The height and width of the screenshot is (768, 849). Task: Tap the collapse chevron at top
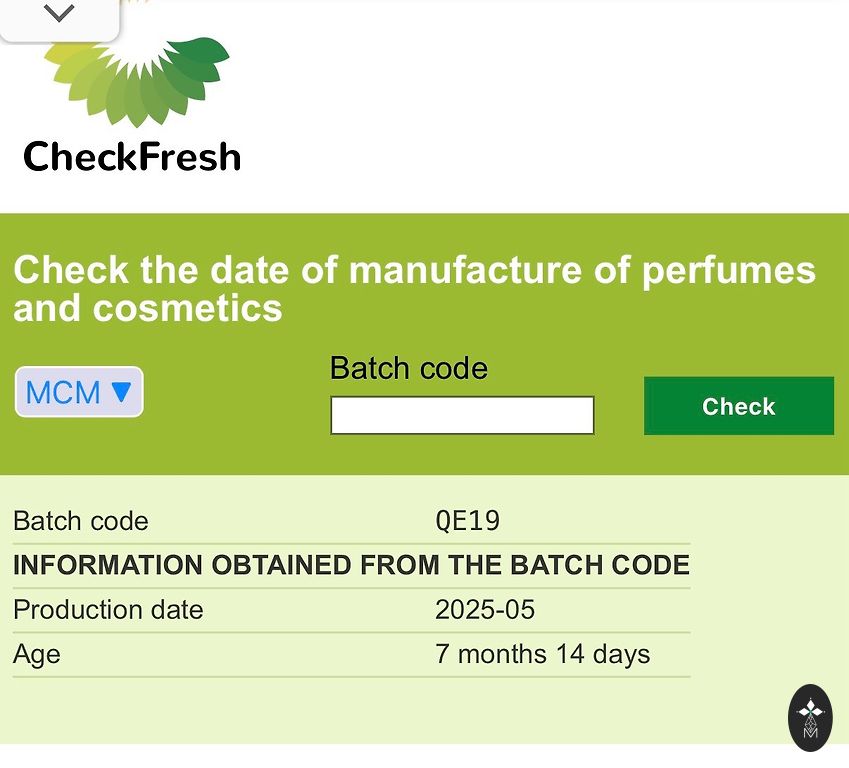pos(59,14)
